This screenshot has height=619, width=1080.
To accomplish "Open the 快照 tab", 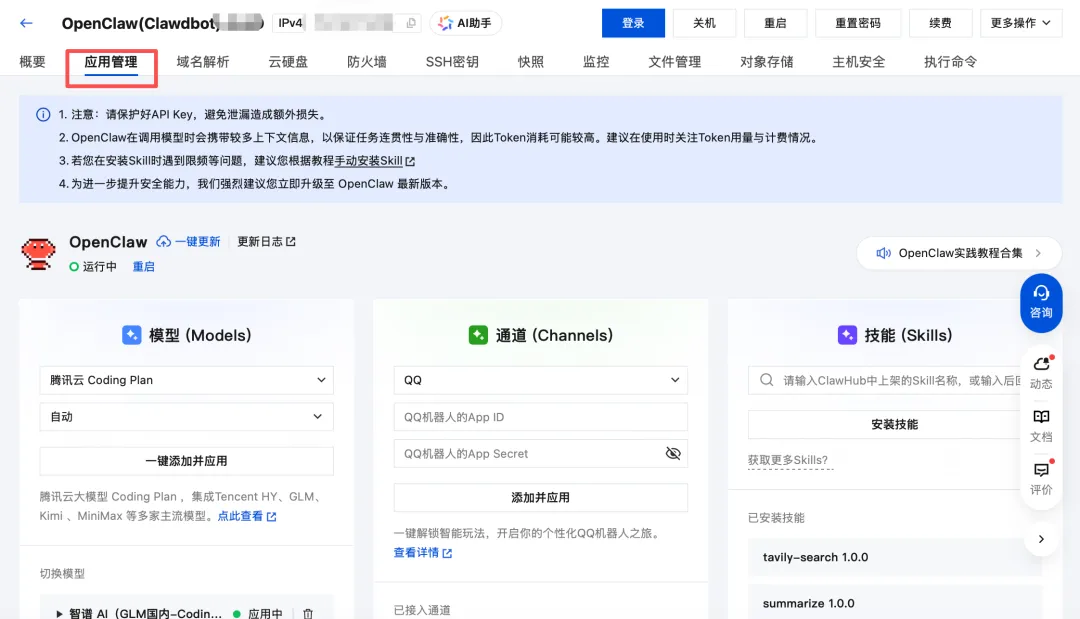I will pos(530,62).
